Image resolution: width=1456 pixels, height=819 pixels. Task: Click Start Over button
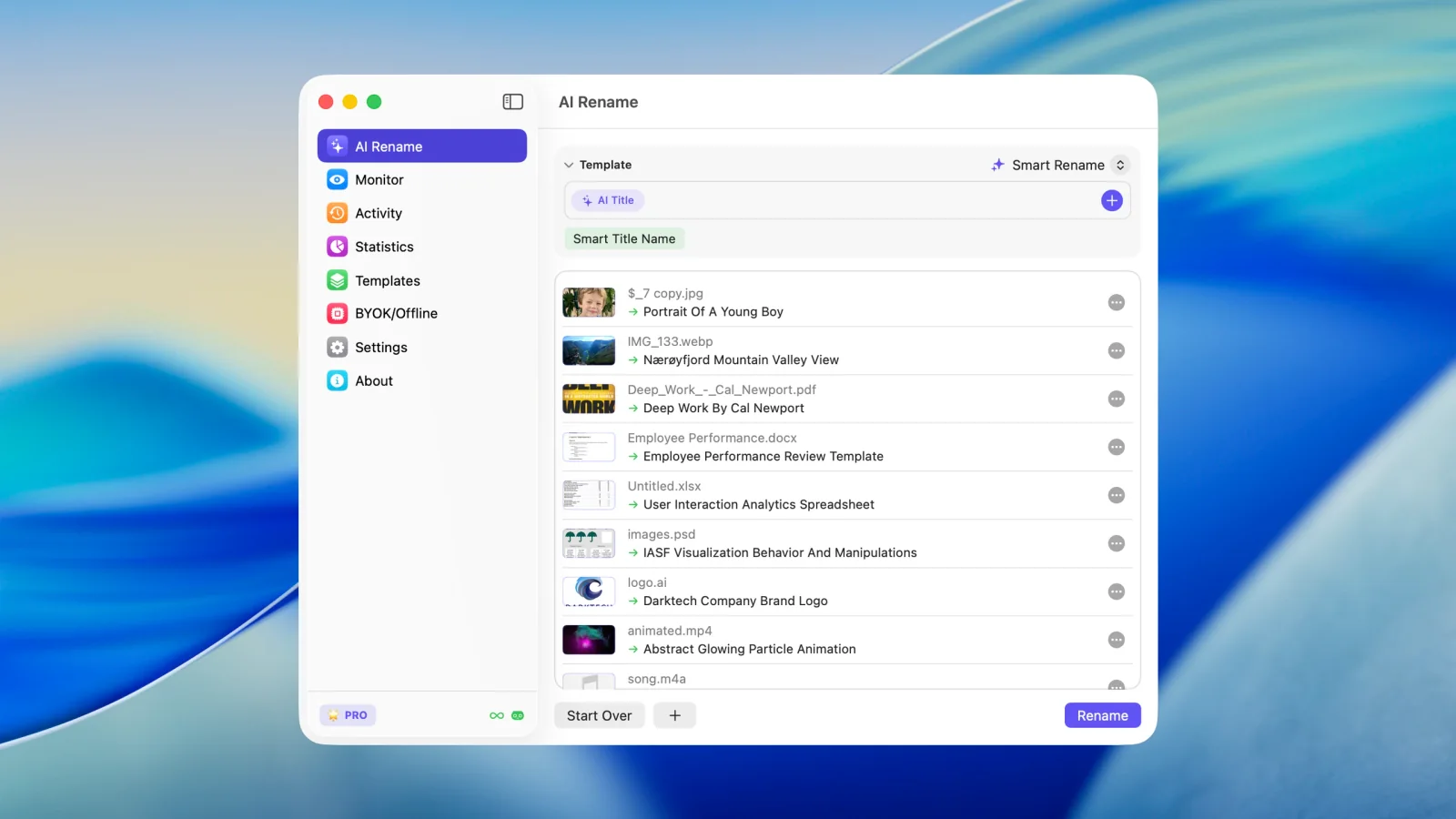click(x=600, y=715)
